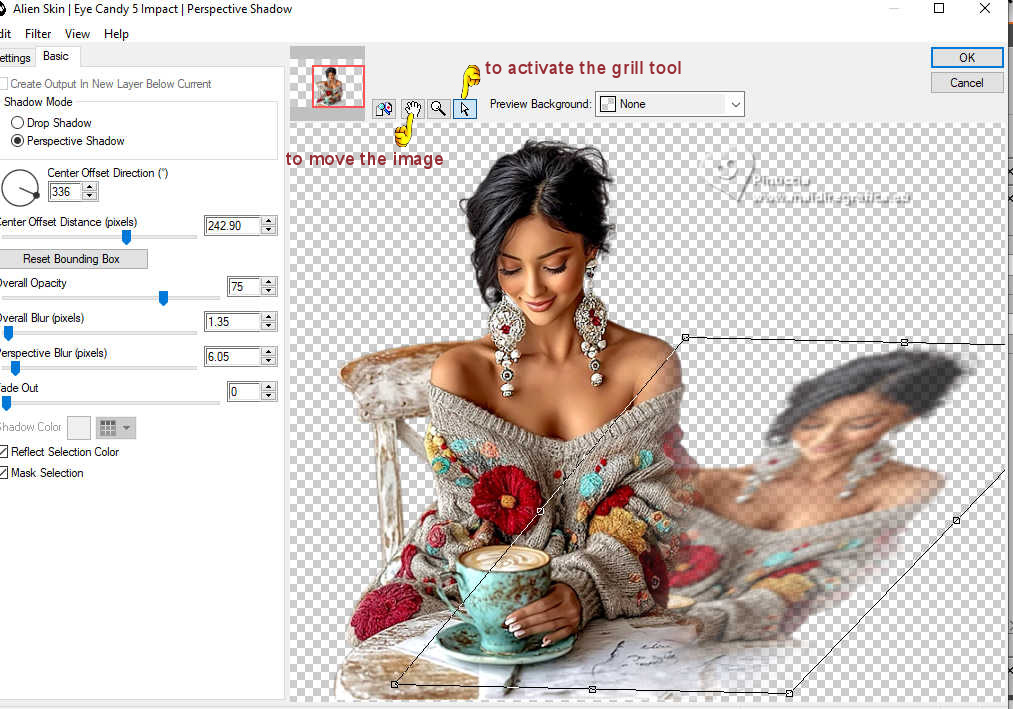
Task: Activate the arrow selection tool
Action: (x=465, y=109)
